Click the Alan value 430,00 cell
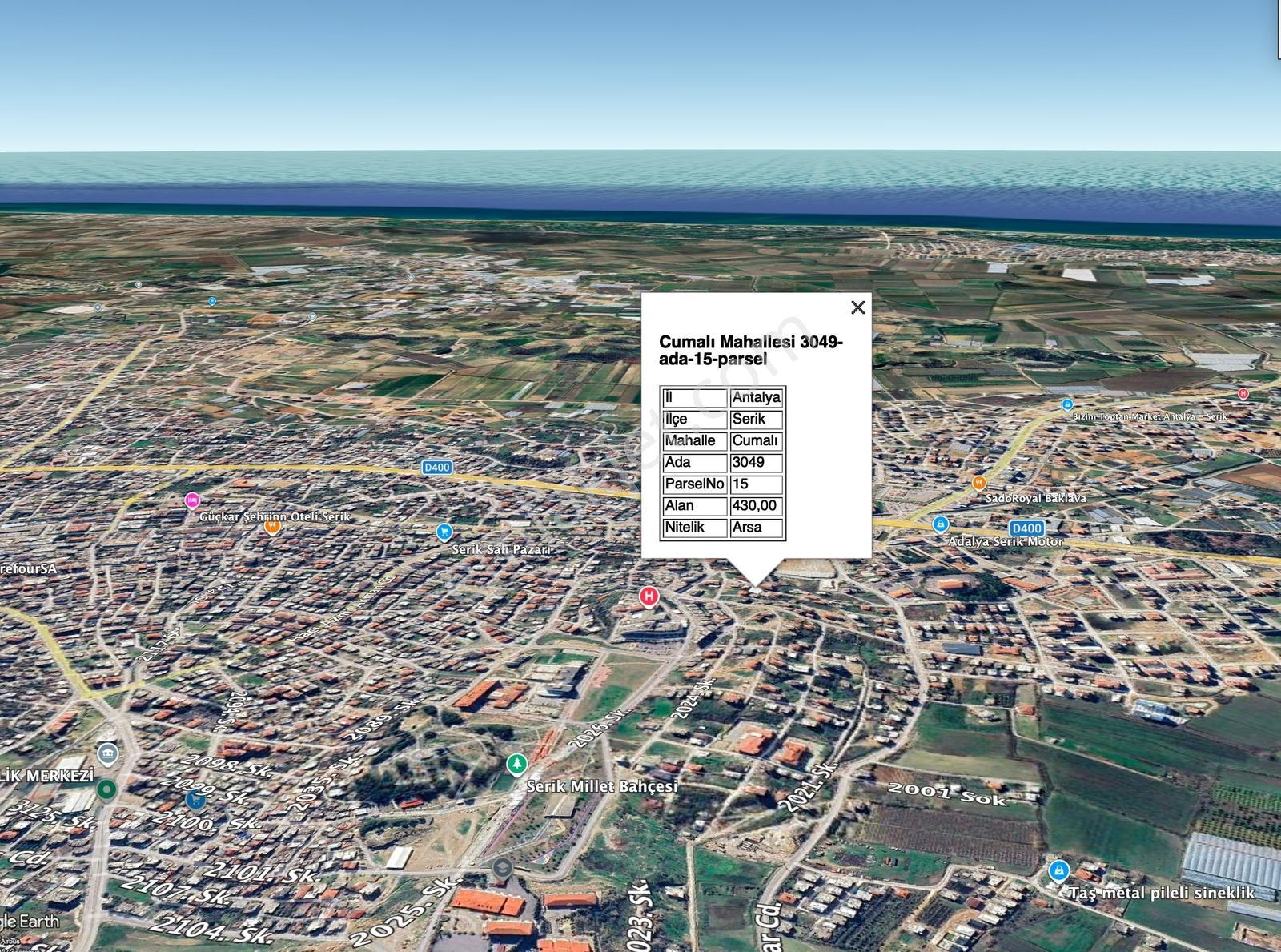Image resolution: width=1281 pixels, height=952 pixels. click(x=756, y=506)
